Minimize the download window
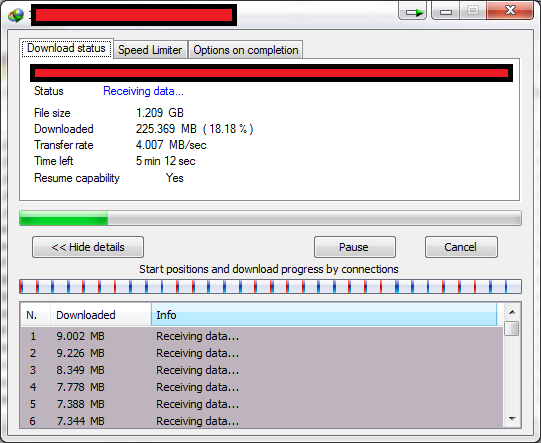 pyautogui.click(x=445, y=11)
